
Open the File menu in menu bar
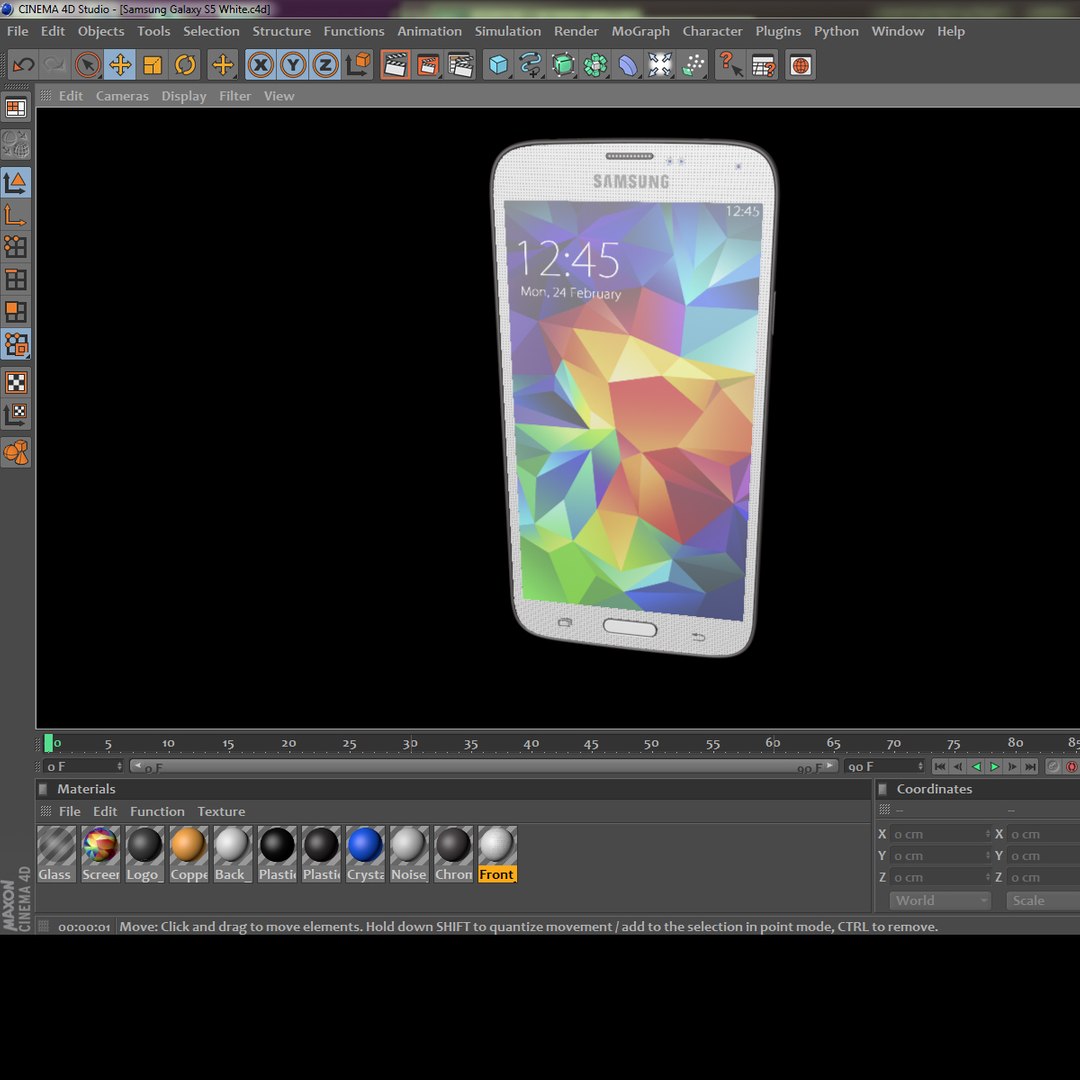tap(17, 31)
